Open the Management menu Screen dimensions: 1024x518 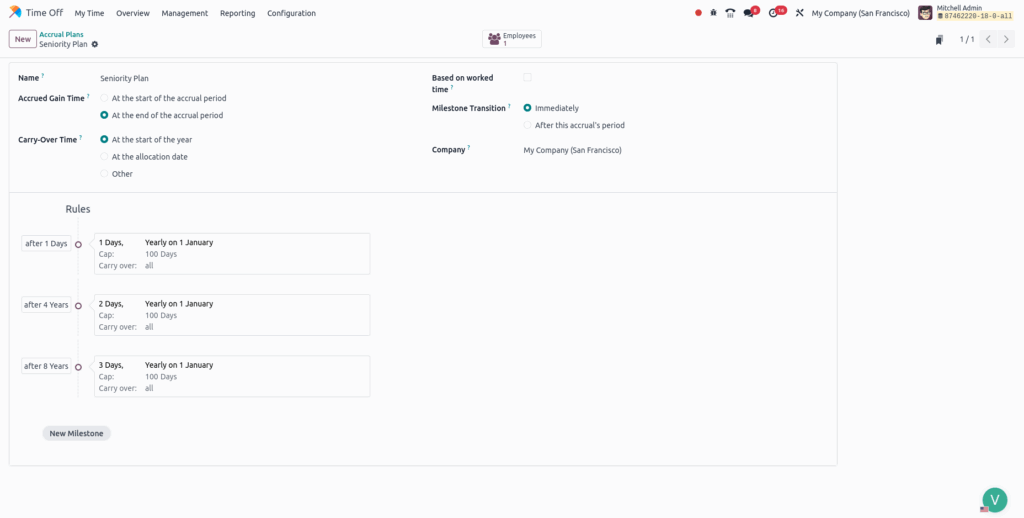[x=184, y=13]
